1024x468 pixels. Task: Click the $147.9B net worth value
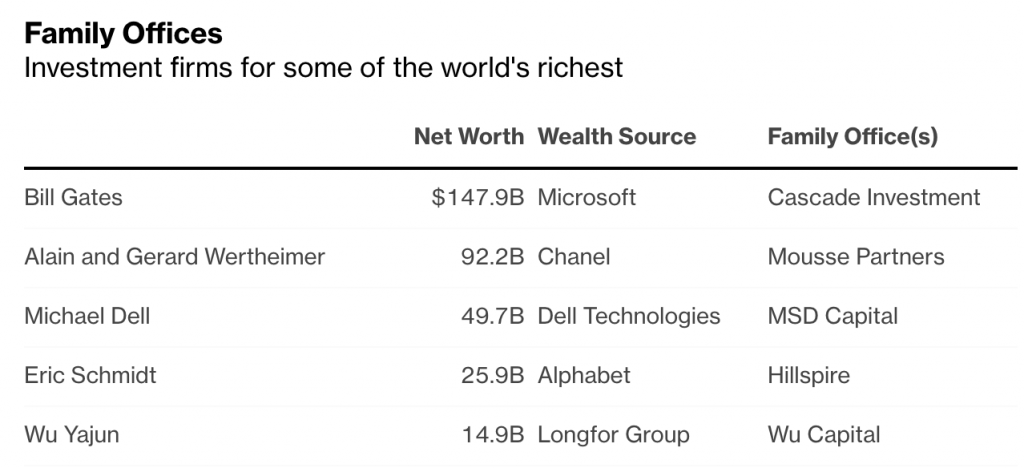point(478,198)
